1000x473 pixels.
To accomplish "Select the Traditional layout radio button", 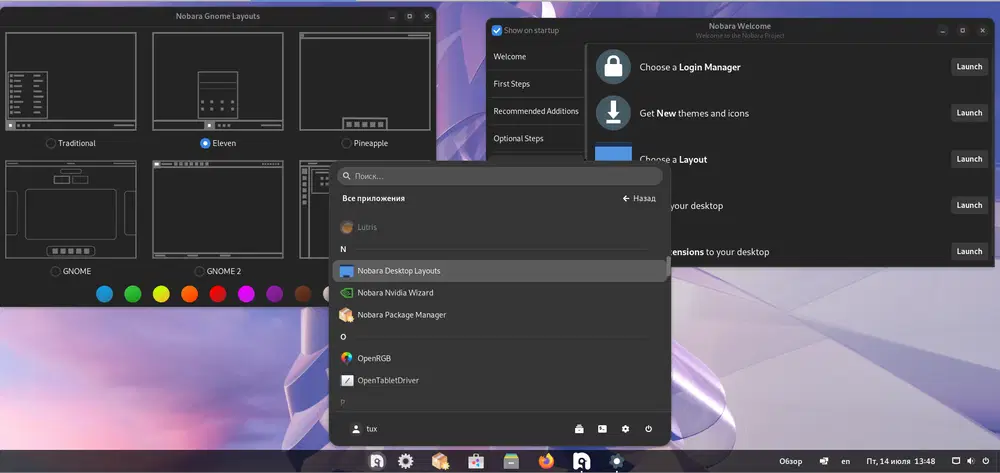I will pos(51,143).
